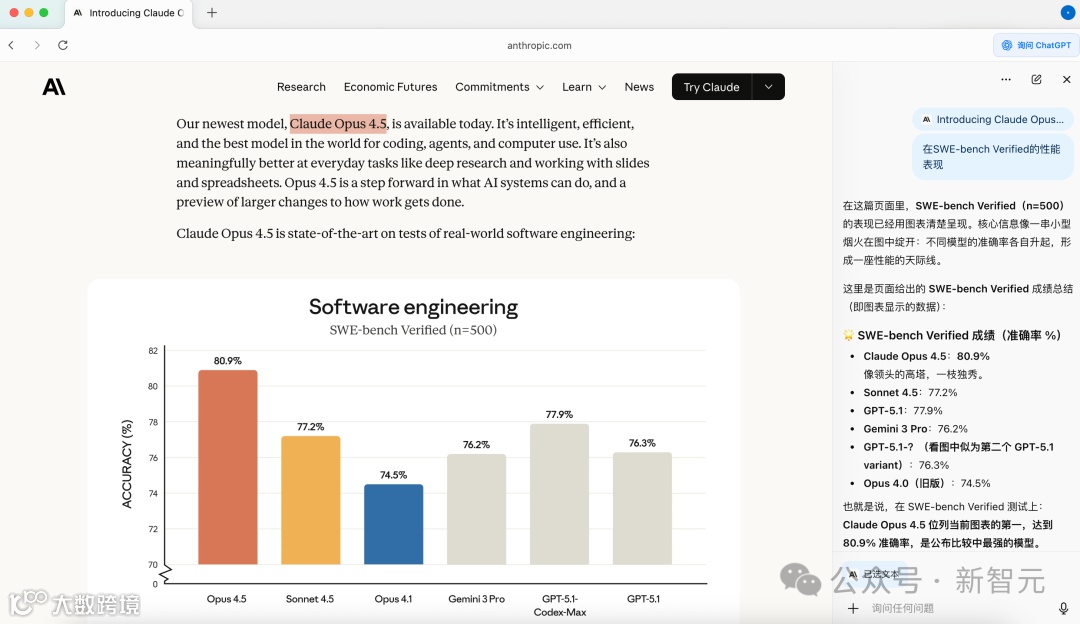Click the 76.2% label above the Gemini 3 Pro bar
Screen dimensions: 1080x624
pyautogui.click(x=477, y=445)
